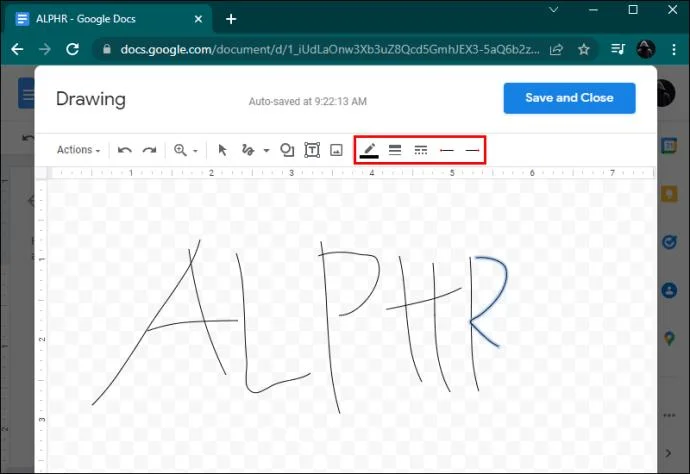690x474 pixels.
Task: Expand the zoom level dropdown arrow
Action: (195, 151)
